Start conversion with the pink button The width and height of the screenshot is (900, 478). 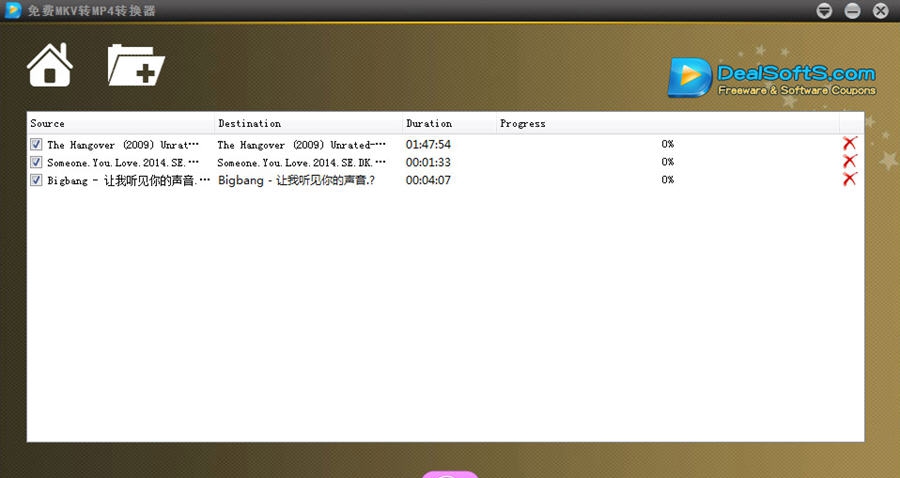(449, 474)
